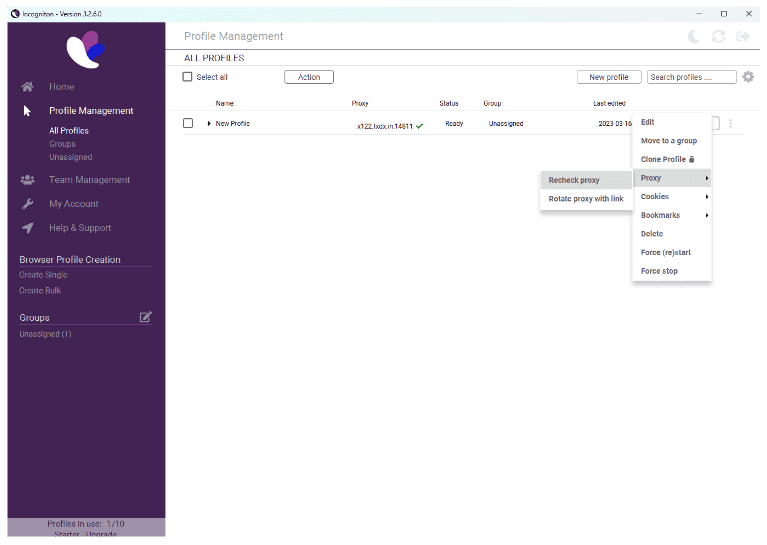Expand the New Profile row arrow
The width and height of the screenshot is (767, 545).
coord(209,123)
